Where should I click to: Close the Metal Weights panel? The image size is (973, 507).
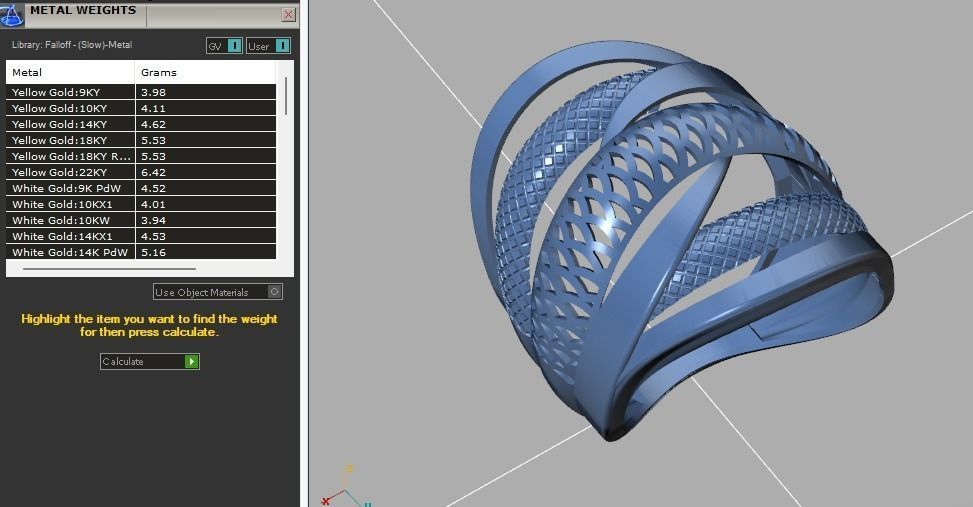(289, 15)
